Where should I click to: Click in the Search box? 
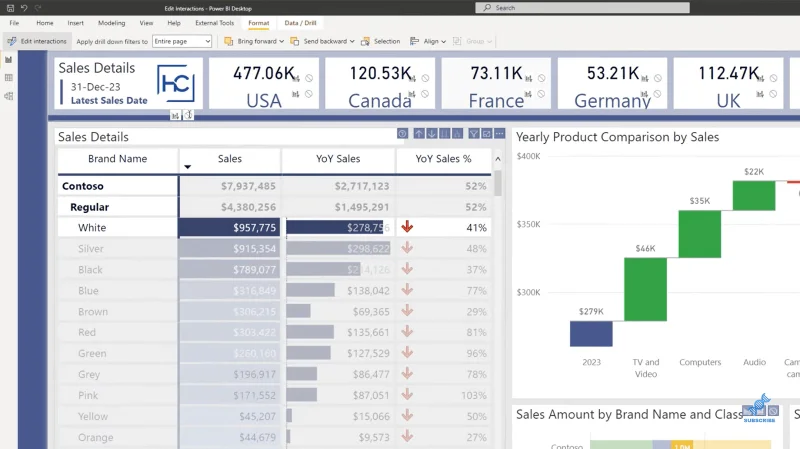[x=583, y=8]
